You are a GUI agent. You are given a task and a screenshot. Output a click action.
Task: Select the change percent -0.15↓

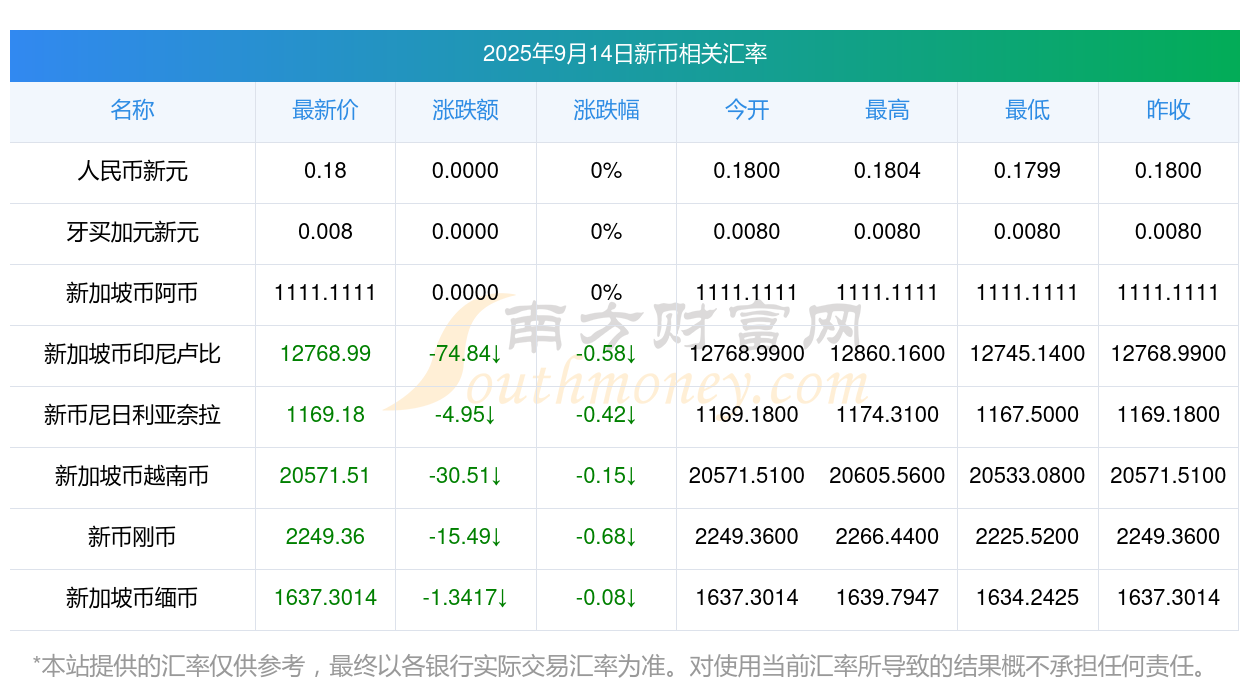607,476
